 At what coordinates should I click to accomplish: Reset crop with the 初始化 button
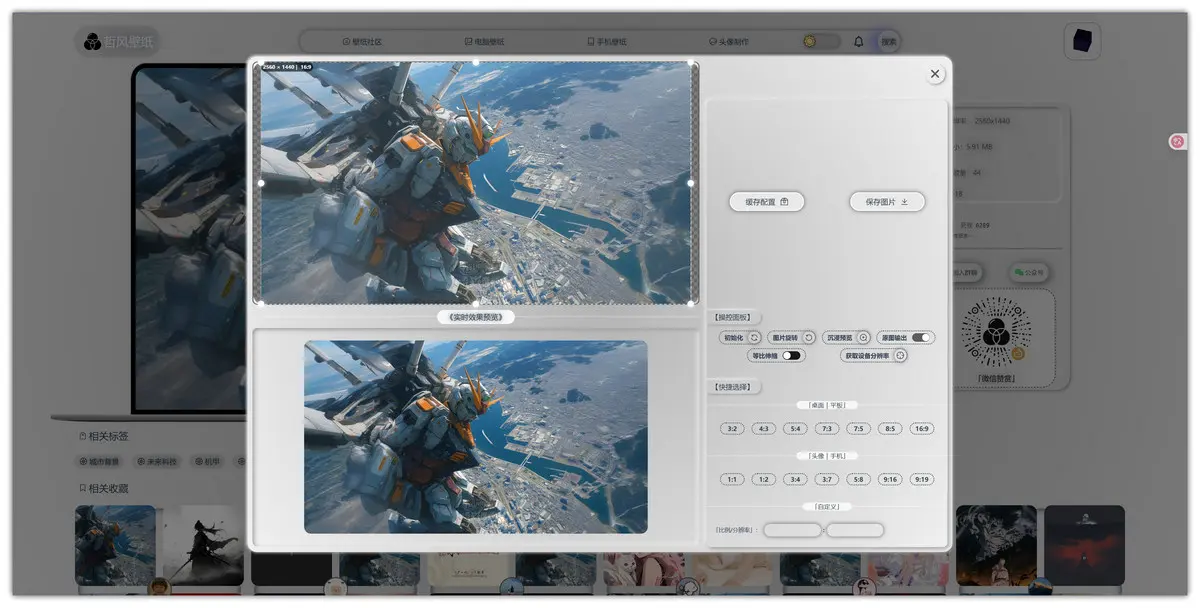(x=741, y=338)
